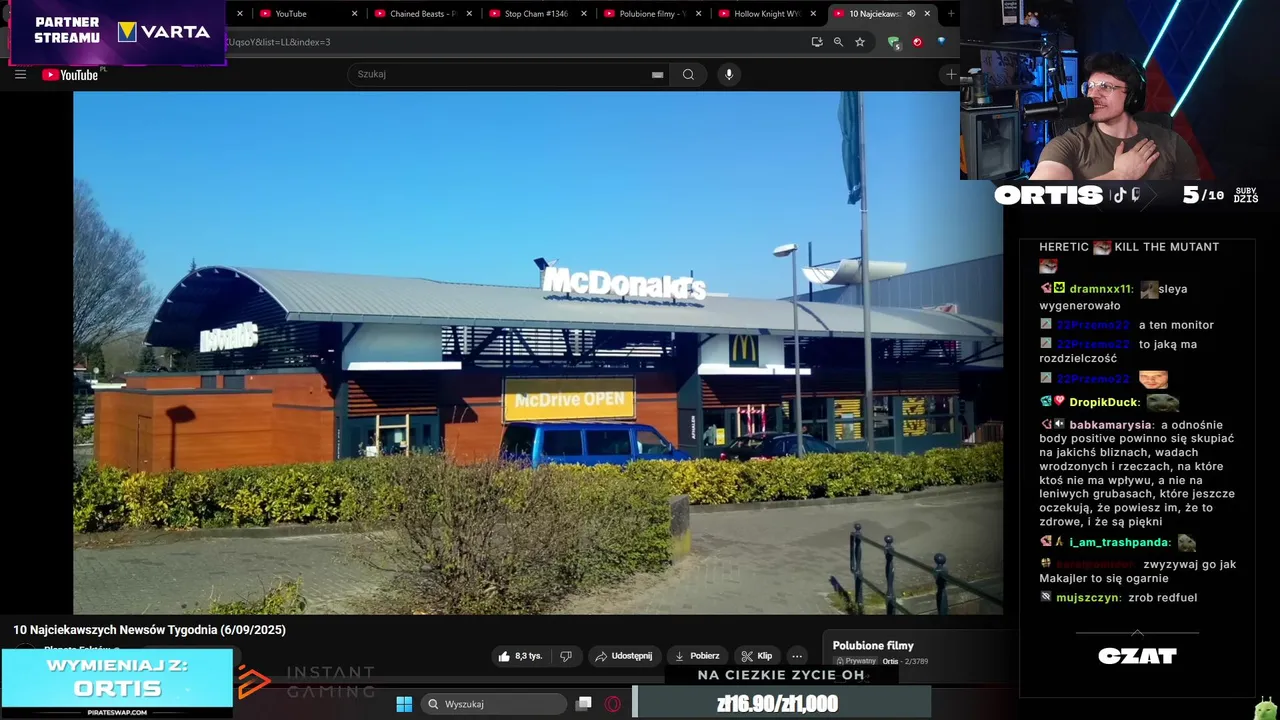Open a new browser tab
The height and width of the screenshot is (720, 1280).
[950, 14]
